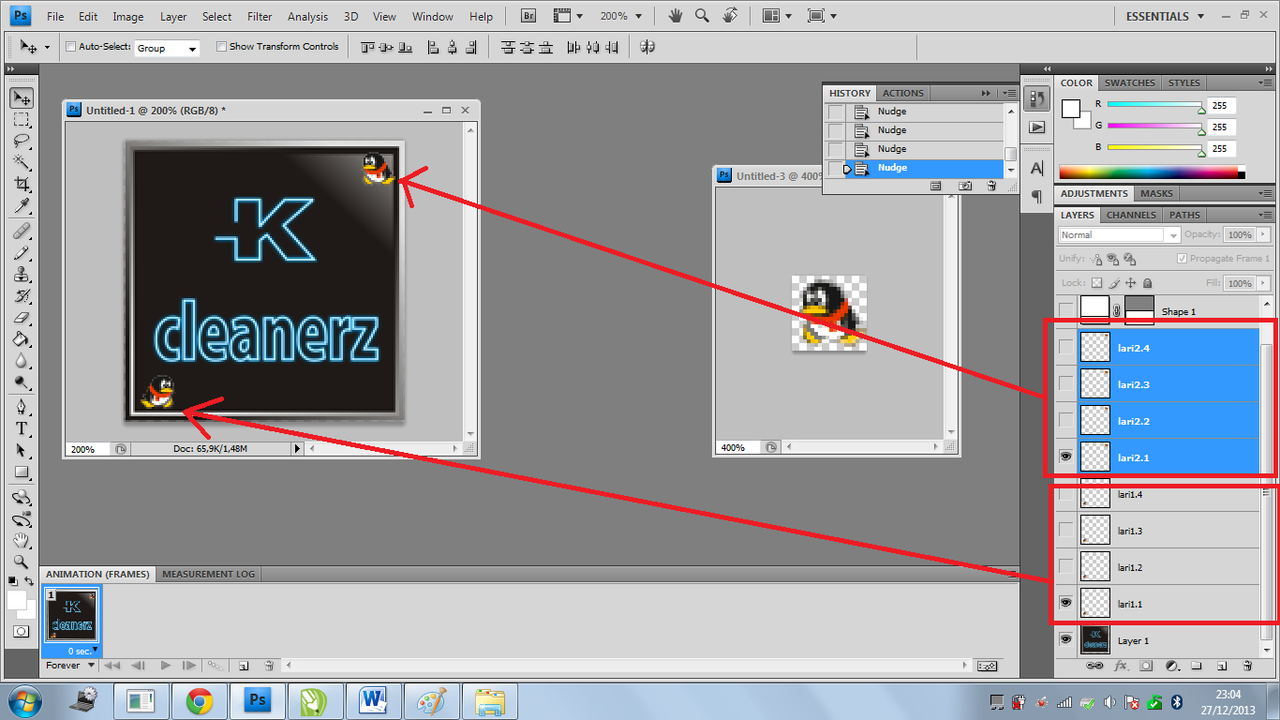The width and height of the screenshot is (1280, 720).
Task: Show the lari2.2 layer
Action: click(1066, 420)
